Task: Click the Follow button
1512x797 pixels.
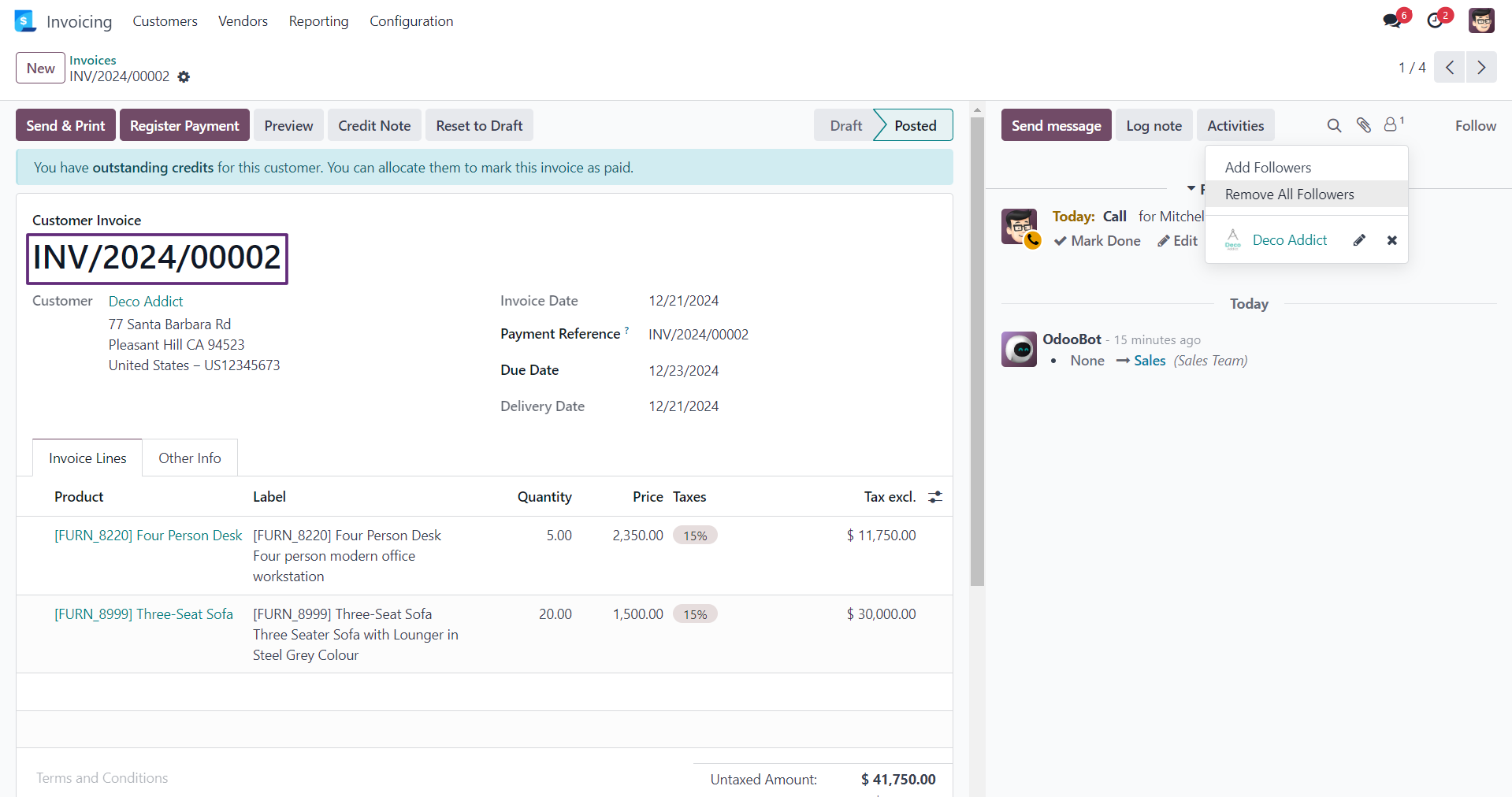Action: 1475,125
